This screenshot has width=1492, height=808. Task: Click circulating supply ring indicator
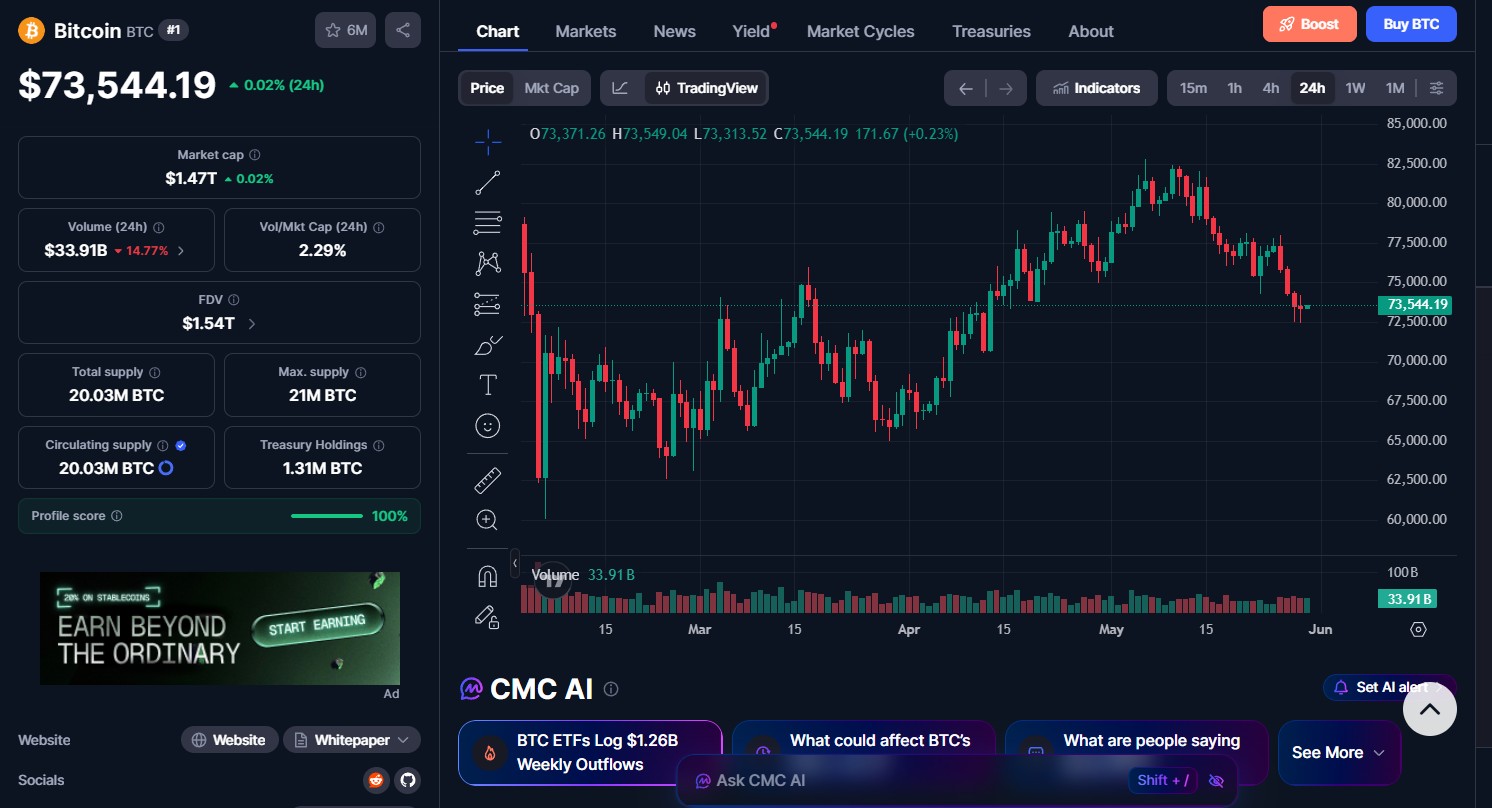(x=167, y=468)
